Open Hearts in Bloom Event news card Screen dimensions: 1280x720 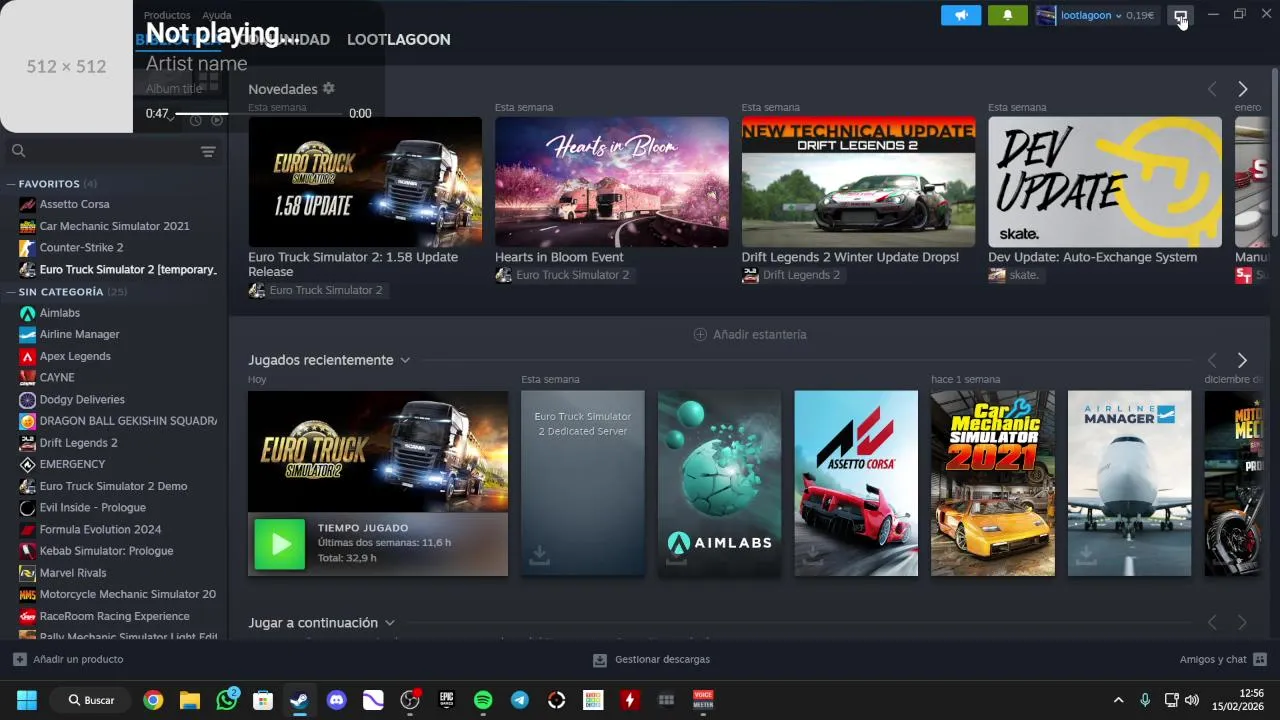(612, 182)
